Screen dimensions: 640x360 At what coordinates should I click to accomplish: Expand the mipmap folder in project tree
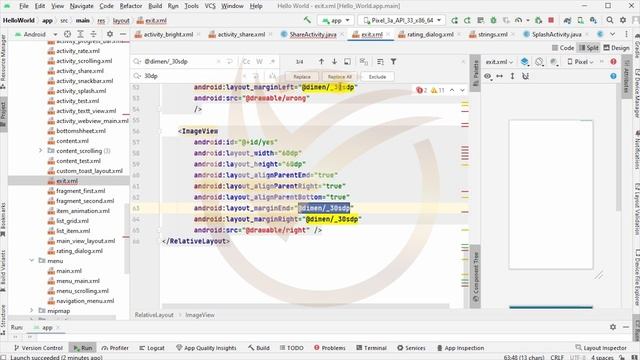coord(32,311)
